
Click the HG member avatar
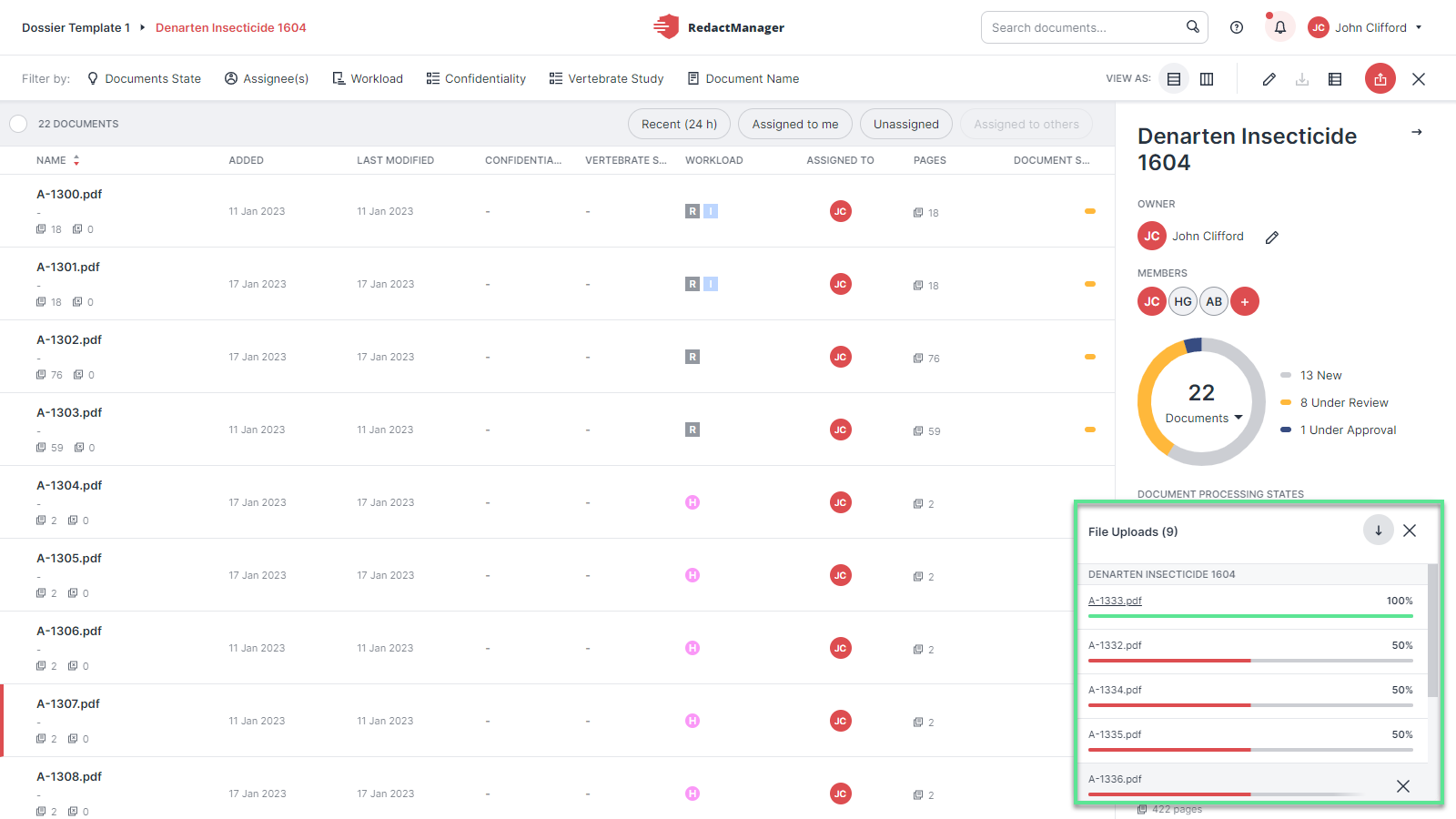pyautogui.click(x=1183, y=301)
